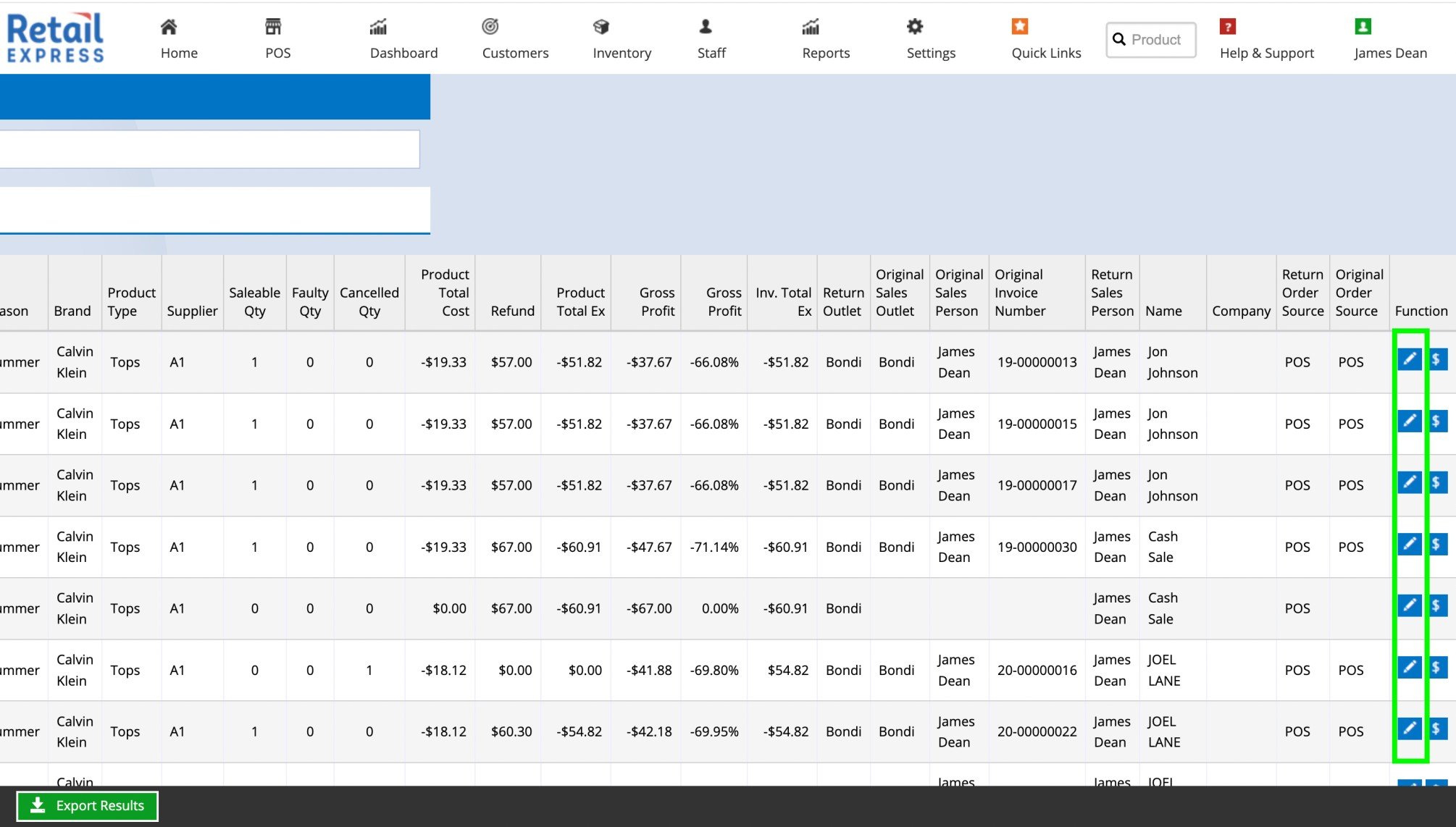Open the Settings gear icon

click(915, 28)
